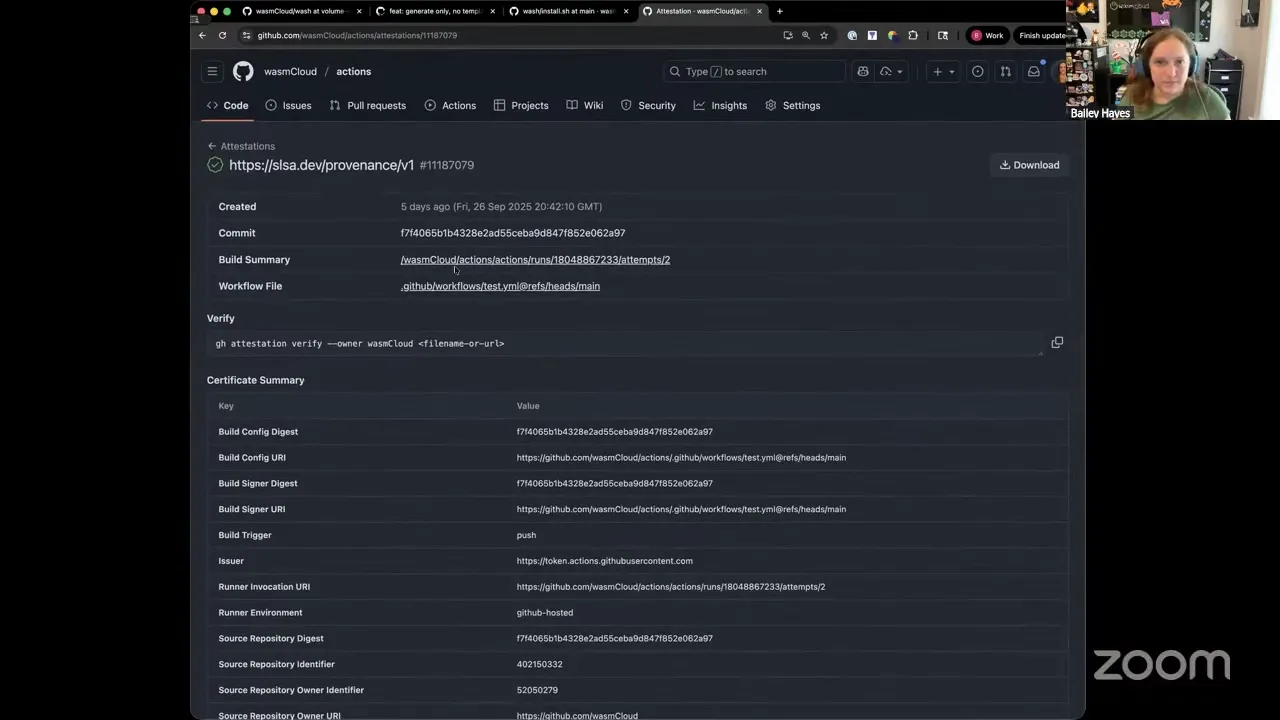Switch to the 'wasmCloud/wash at volume' browser tab
This screenshot has width=1280, height=720.
click(x=300, y=11)
